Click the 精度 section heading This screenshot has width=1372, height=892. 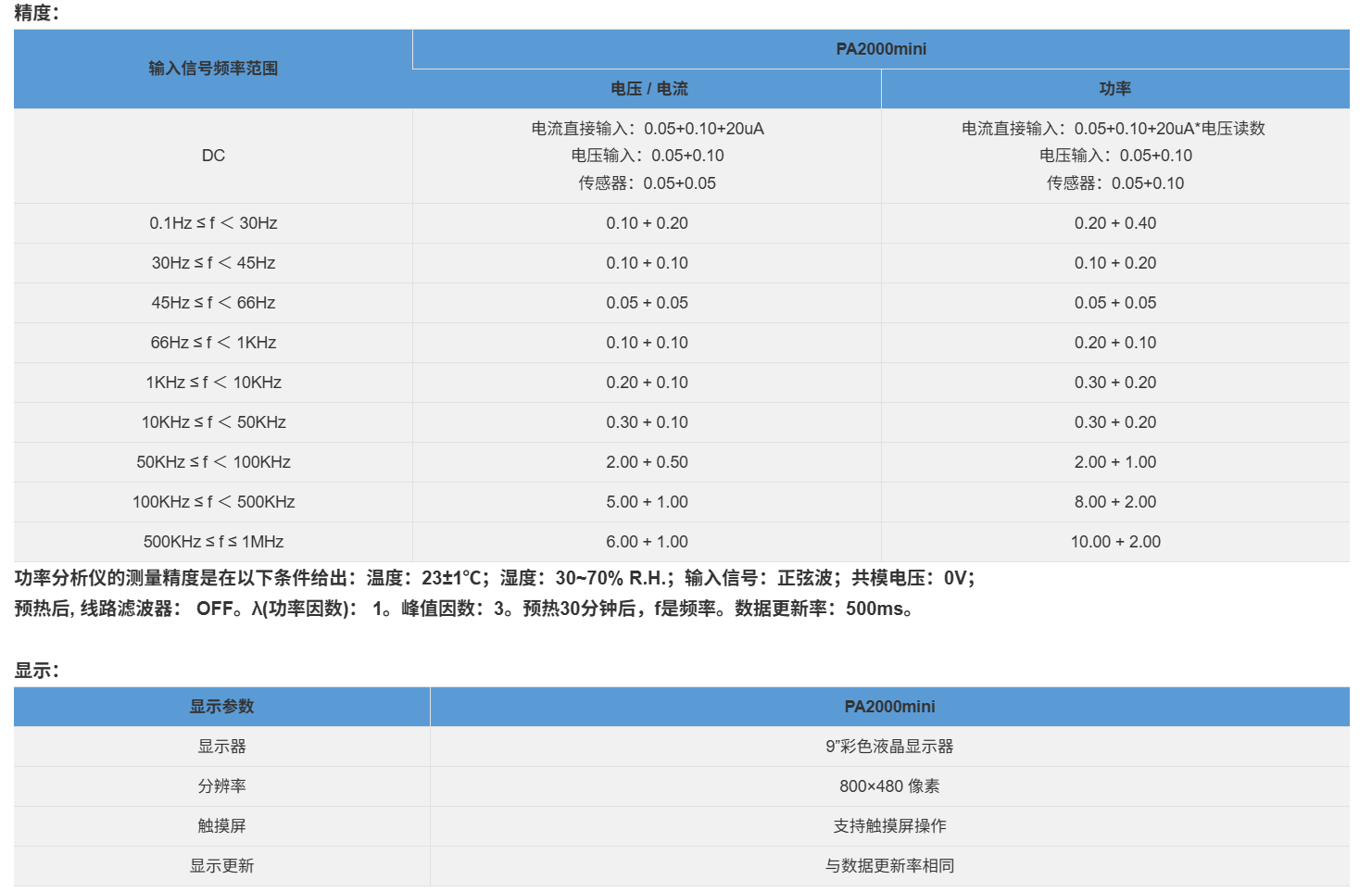coord(37,13)
